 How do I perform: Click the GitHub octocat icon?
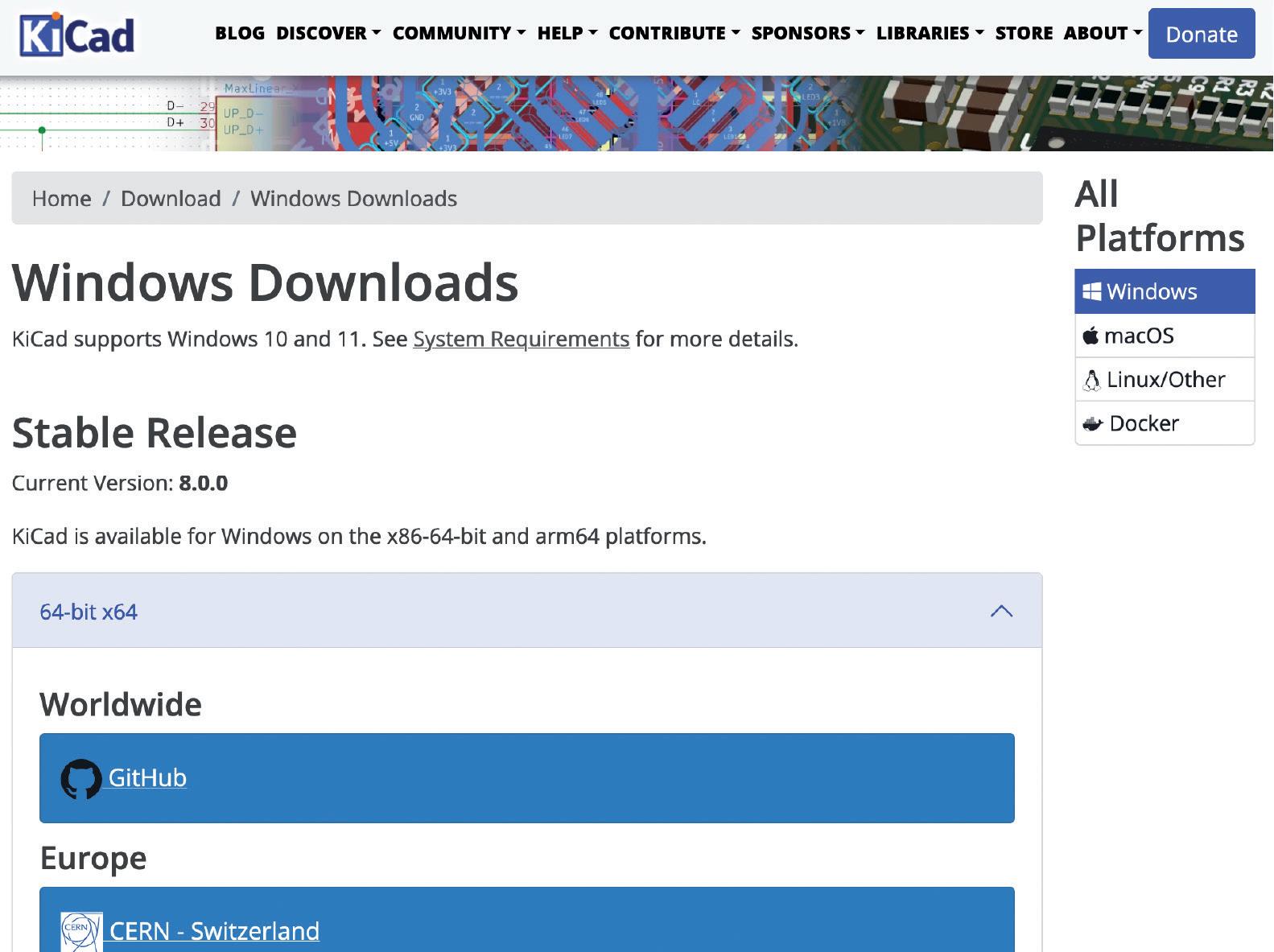tap(81, 779)
